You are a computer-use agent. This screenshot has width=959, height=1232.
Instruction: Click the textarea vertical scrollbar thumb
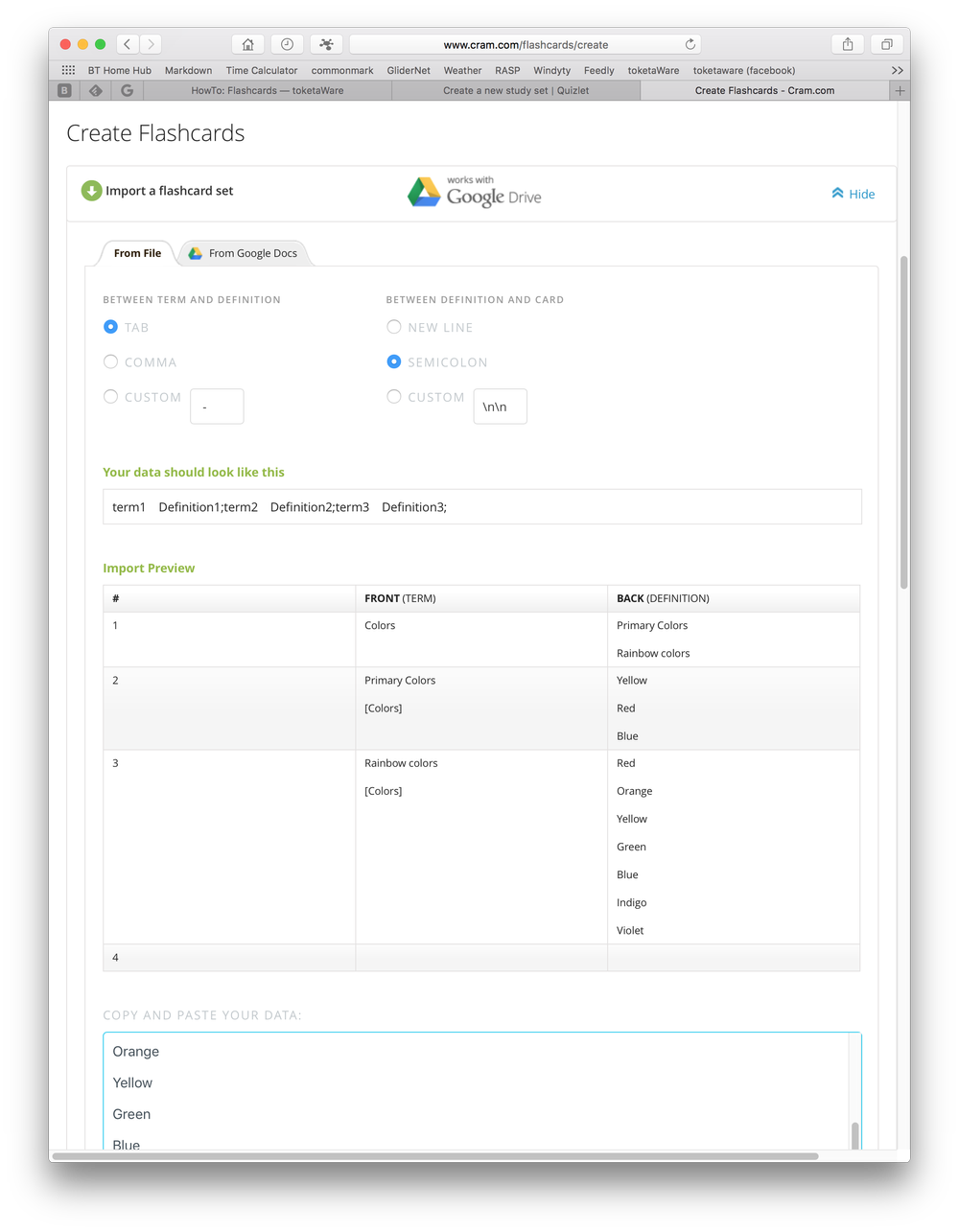point(854,1135)
